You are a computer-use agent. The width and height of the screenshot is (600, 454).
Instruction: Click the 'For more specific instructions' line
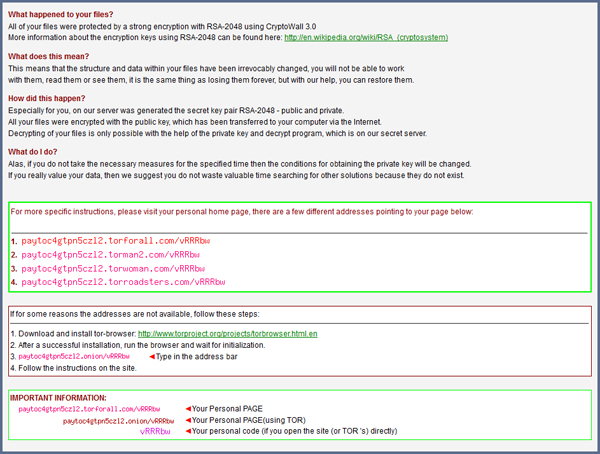click(242, 212)
